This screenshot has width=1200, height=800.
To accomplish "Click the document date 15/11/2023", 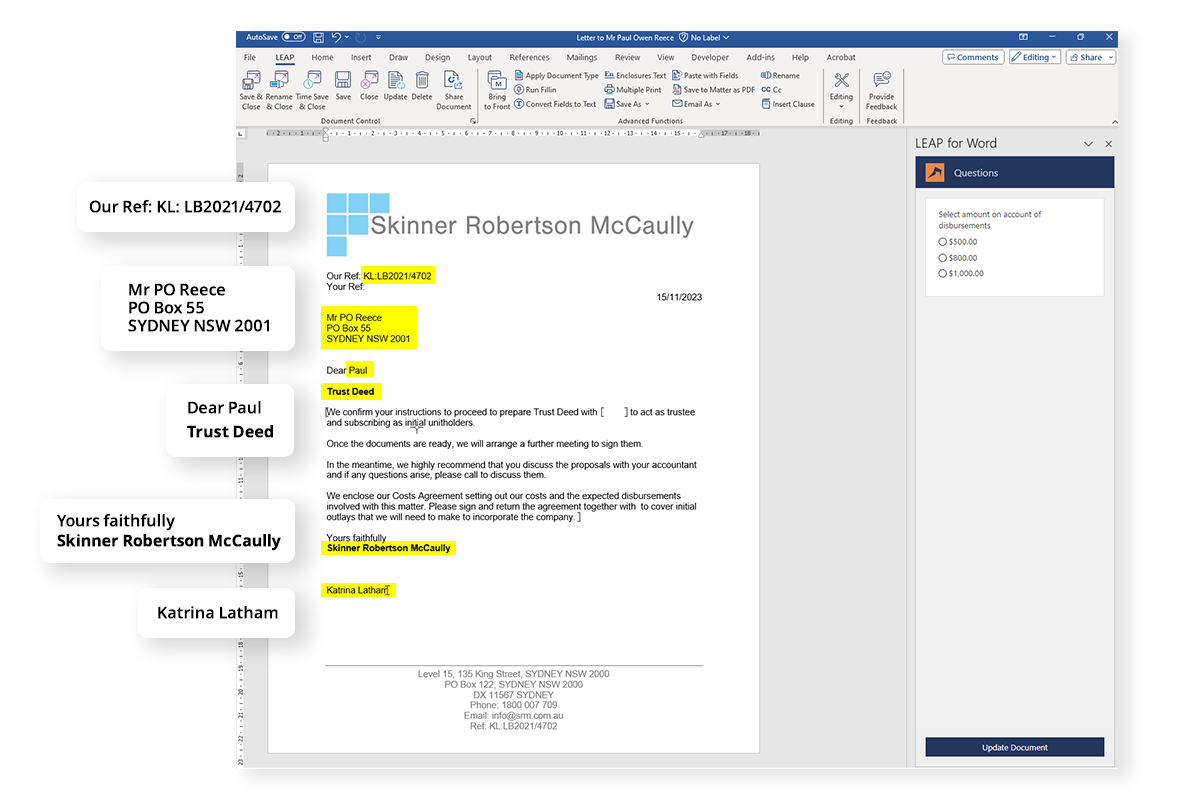I will coord(679,297).
